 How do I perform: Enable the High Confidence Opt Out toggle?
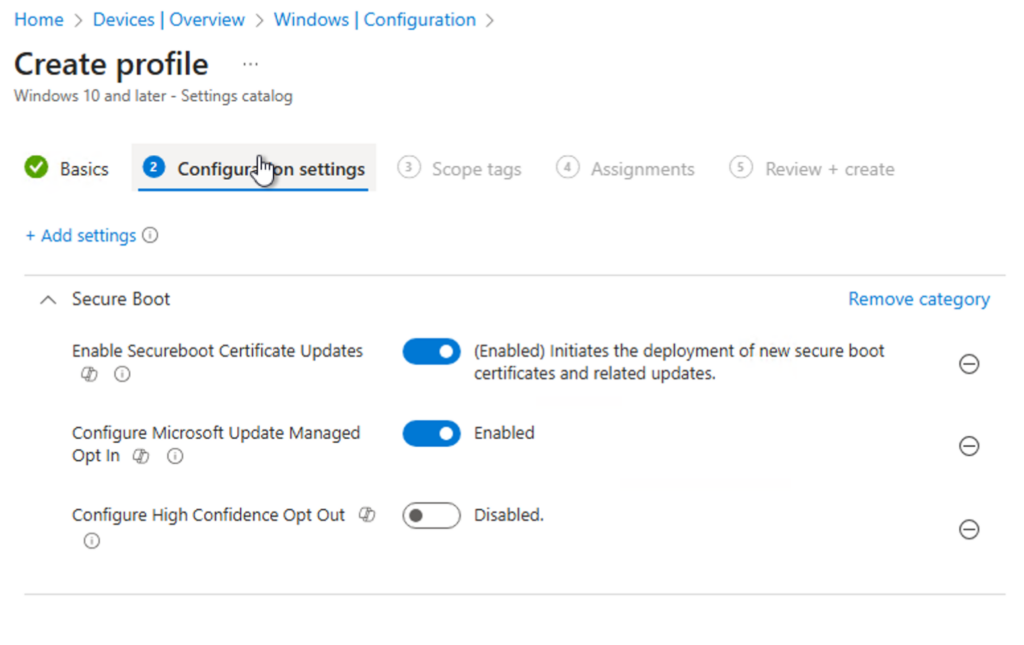click(431, 516)
